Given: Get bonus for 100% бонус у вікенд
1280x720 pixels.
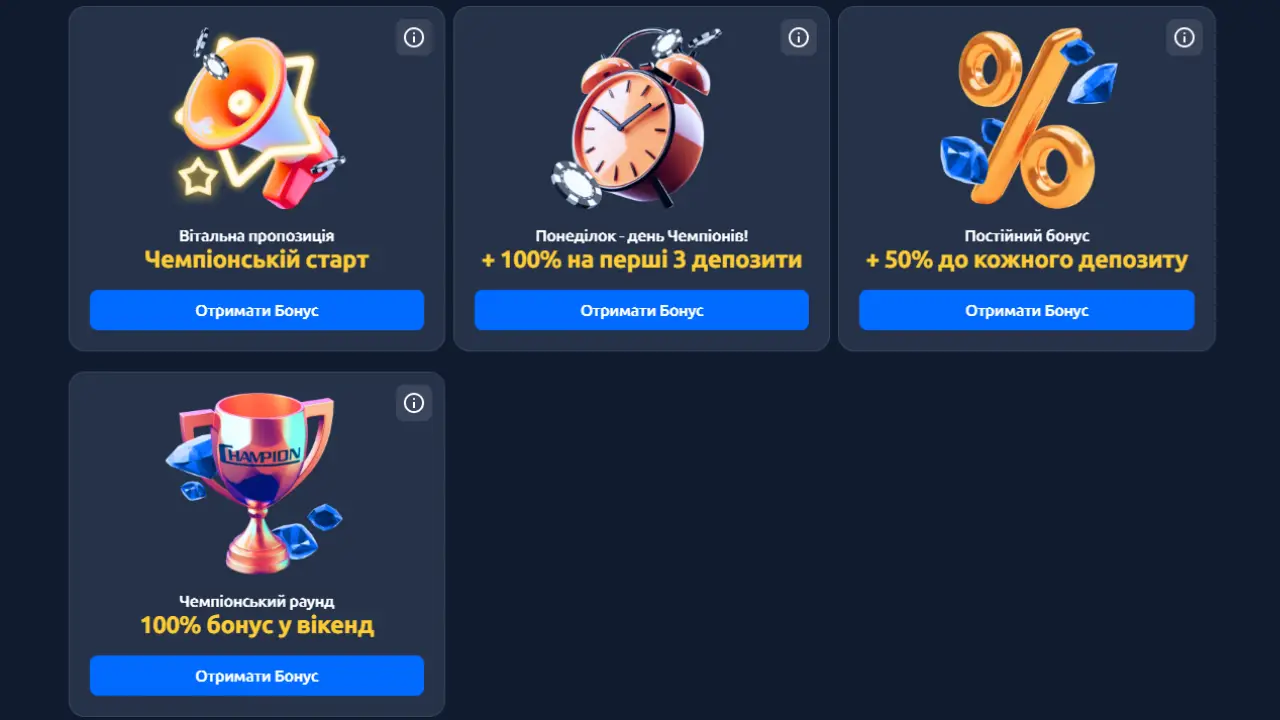Looking at the screenshot, I should tap(257, 676).
